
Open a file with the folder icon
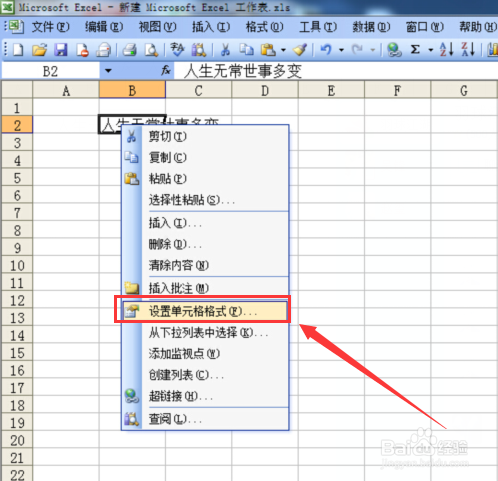coord(40,50)
